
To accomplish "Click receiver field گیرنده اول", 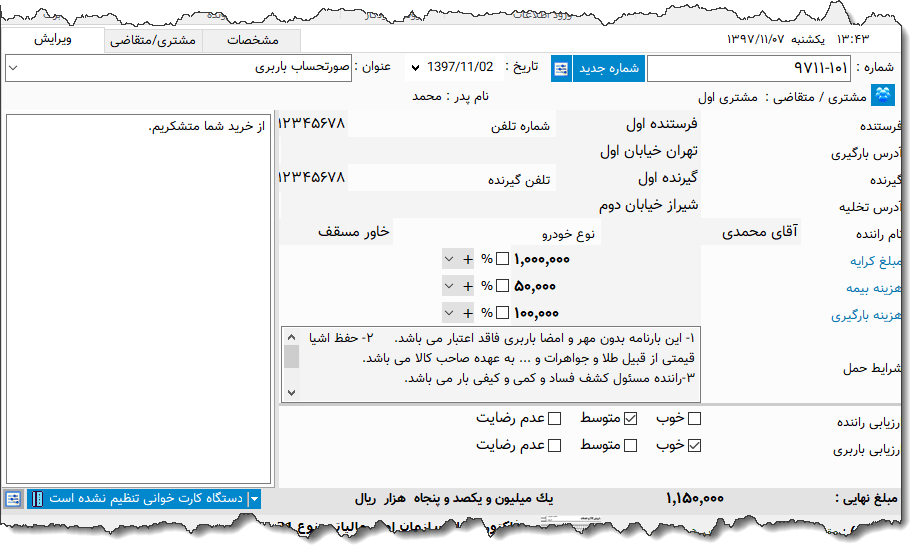I will (627, 178).
